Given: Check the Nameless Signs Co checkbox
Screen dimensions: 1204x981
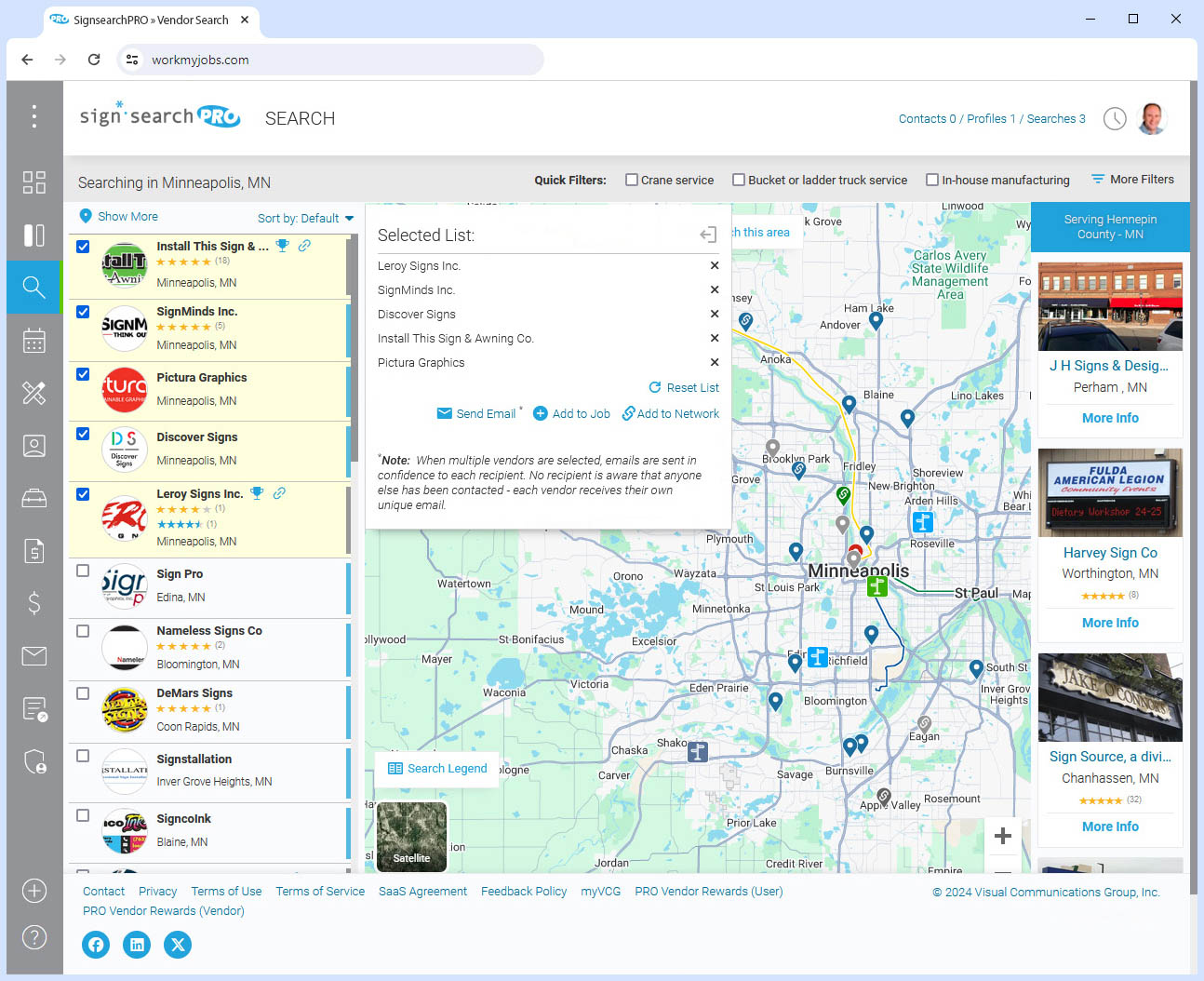Looking at the screenshot, I should click(x=83, y=631).
